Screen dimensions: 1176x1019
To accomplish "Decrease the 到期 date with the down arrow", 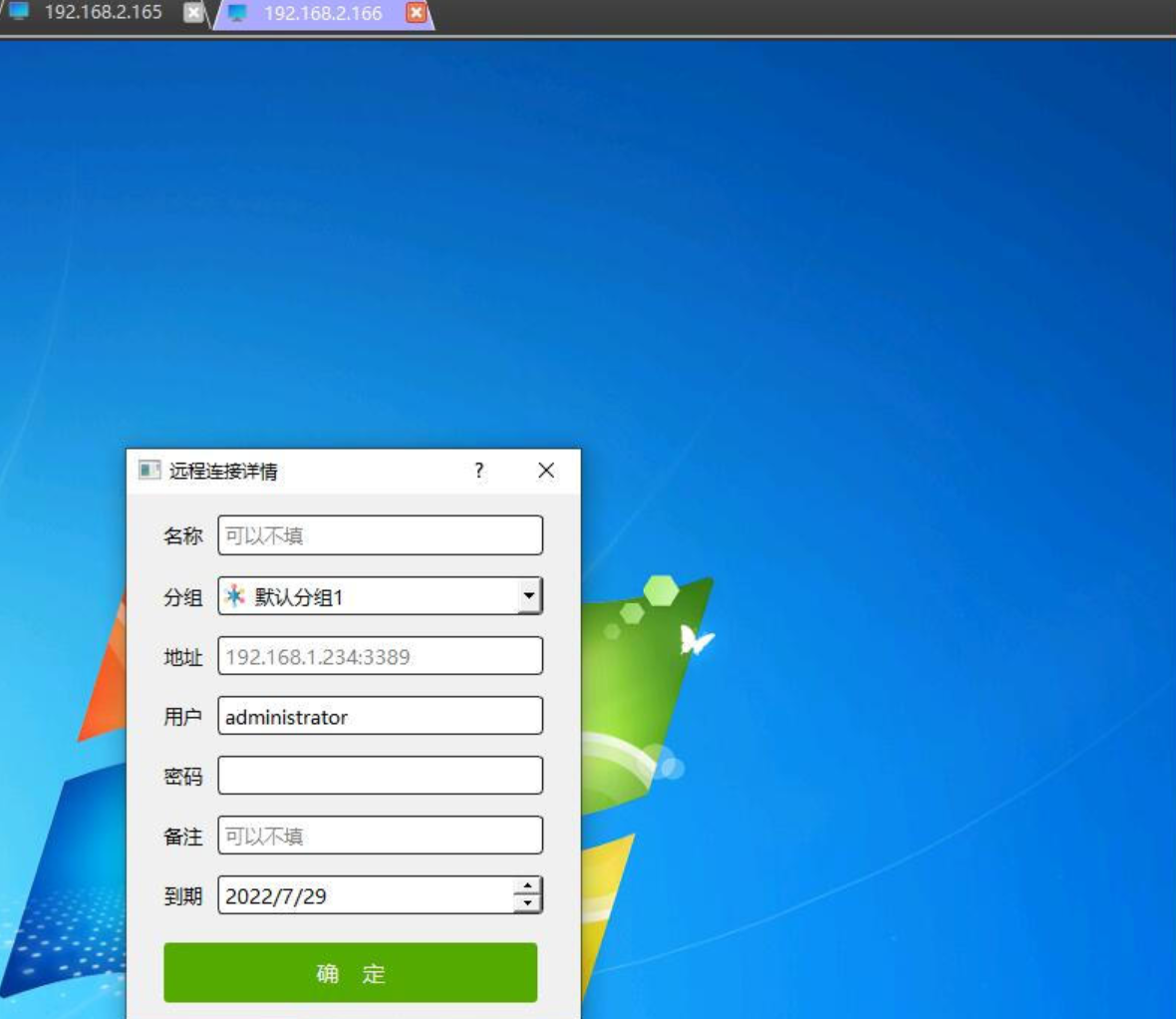I will click(x=527, y=903).
